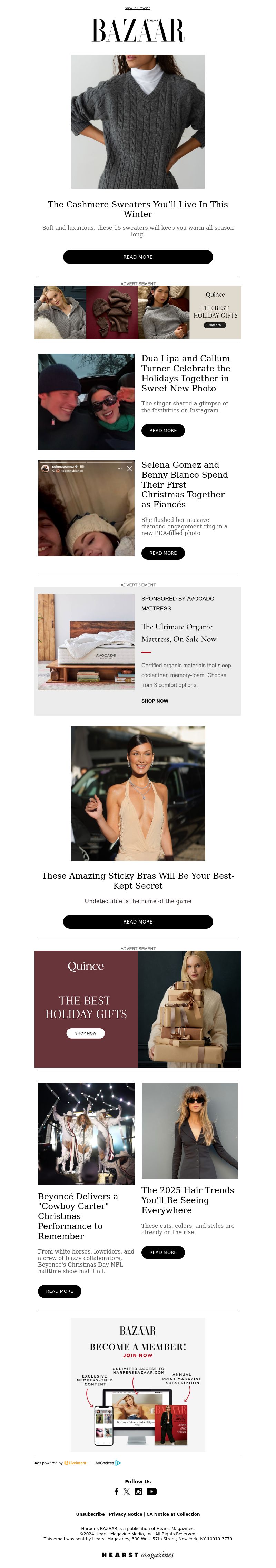Open the Instagram social icon
Viewport: 276px width, 1568px height.
[138, 1491]
